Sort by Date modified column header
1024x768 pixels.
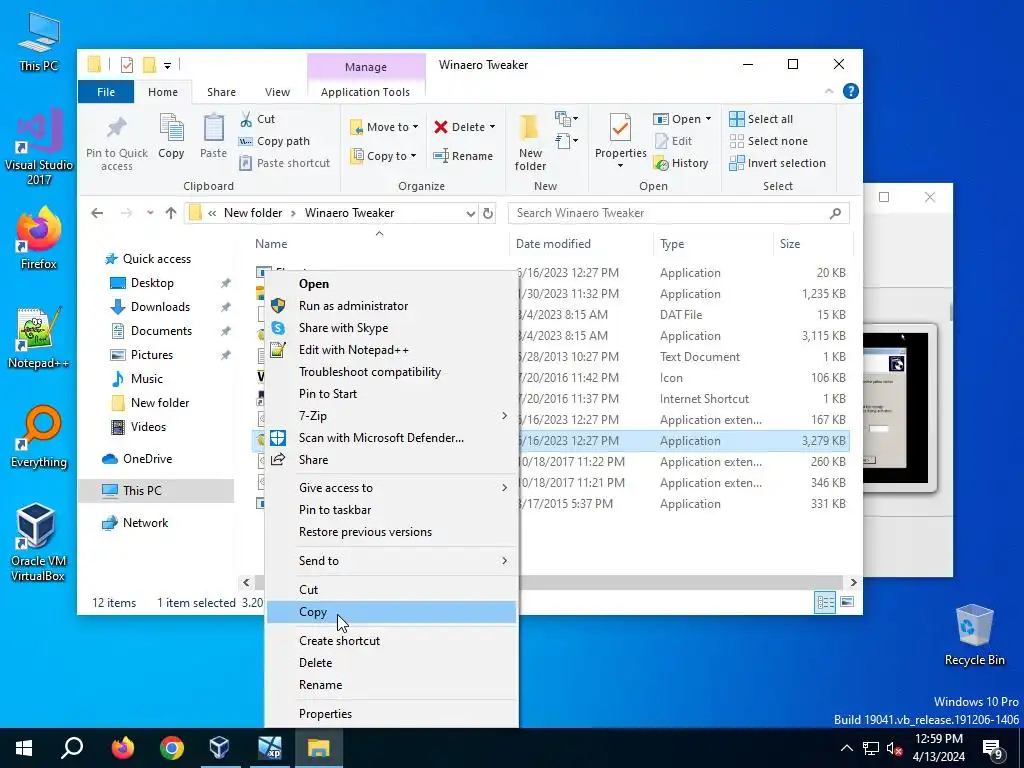click(553, 244)
